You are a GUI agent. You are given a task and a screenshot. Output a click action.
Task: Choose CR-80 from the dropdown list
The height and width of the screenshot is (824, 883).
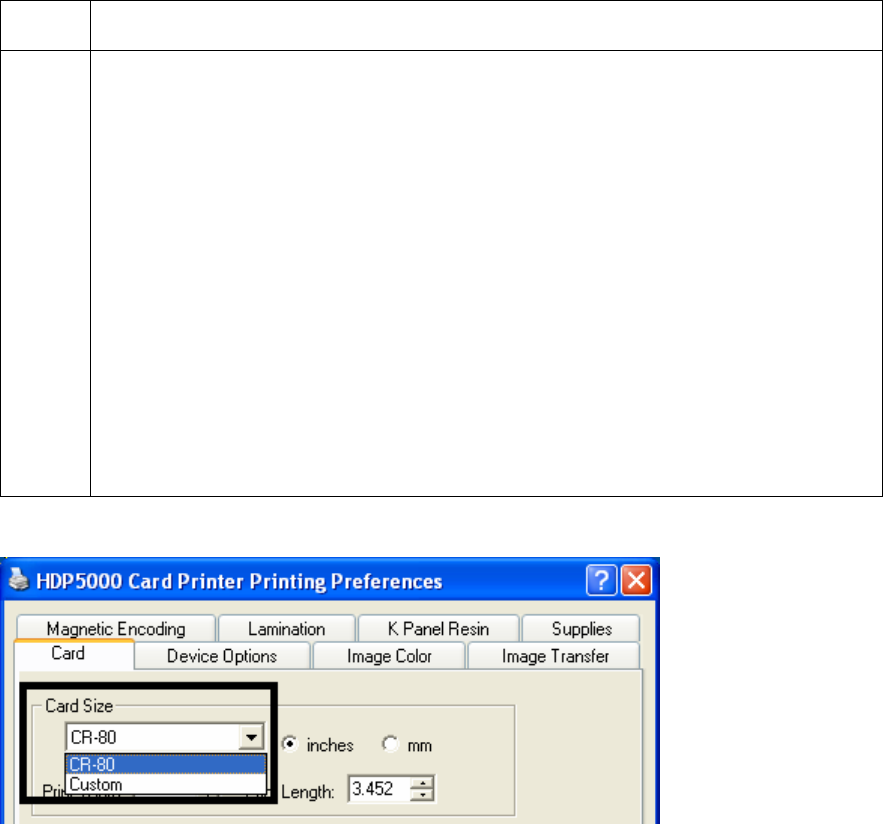(x=166, y=764)
